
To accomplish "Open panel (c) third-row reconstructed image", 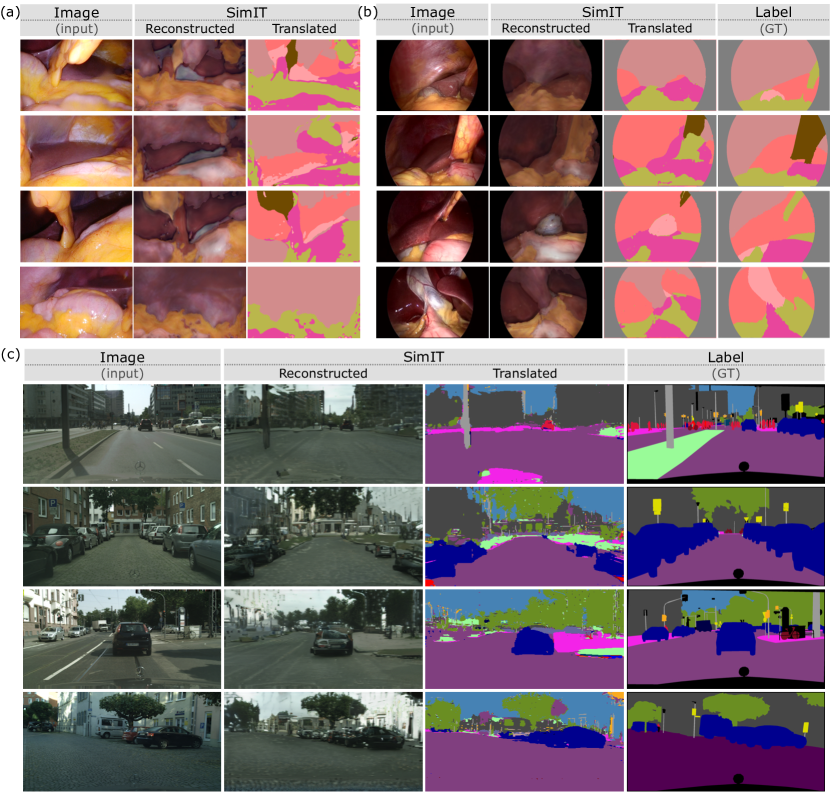I will click(323, 639).
